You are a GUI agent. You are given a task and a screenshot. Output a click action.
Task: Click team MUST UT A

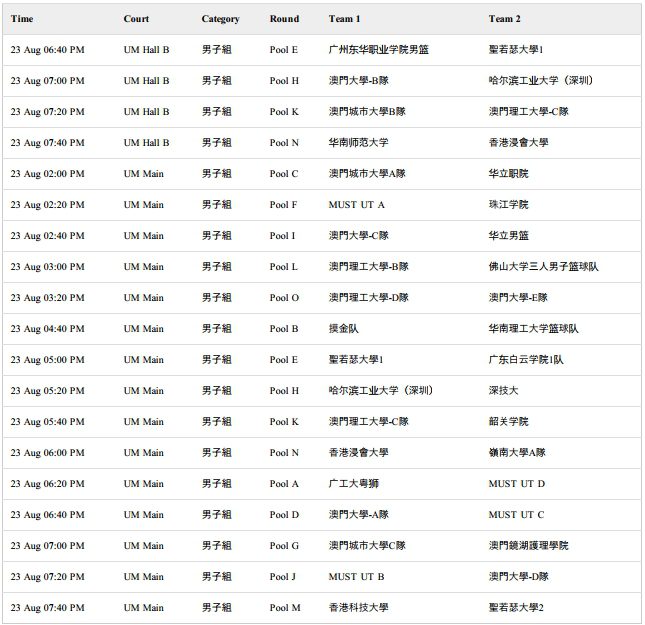(x=356, y=204)
